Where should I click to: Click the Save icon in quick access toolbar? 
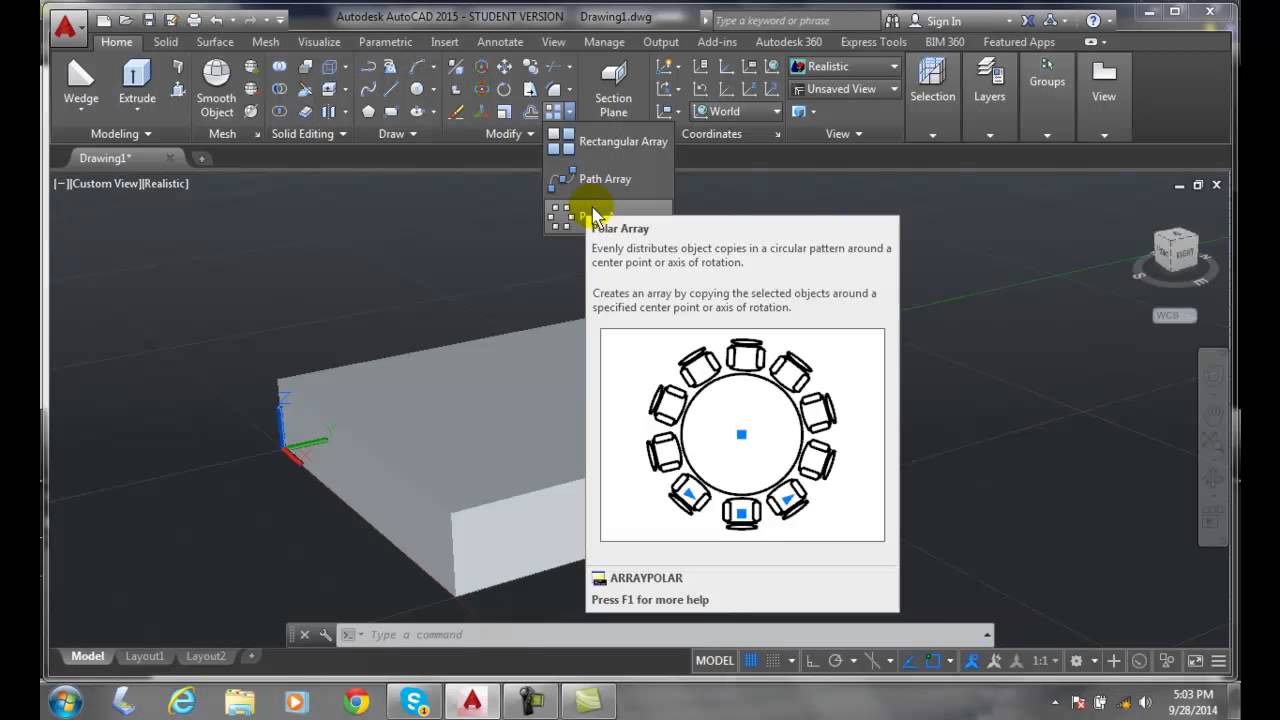(x=148, y=20)
